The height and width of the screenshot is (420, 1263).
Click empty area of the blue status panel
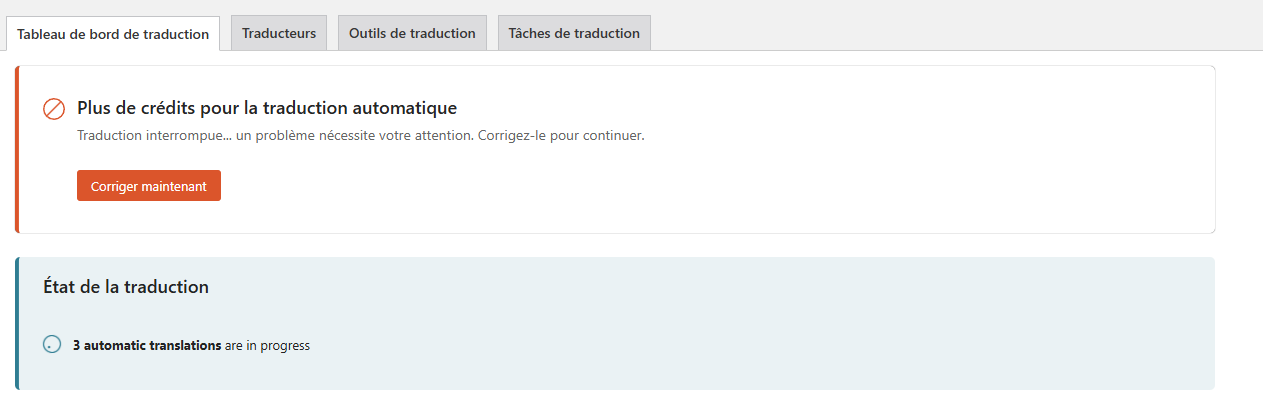click(x=800, y=320)
